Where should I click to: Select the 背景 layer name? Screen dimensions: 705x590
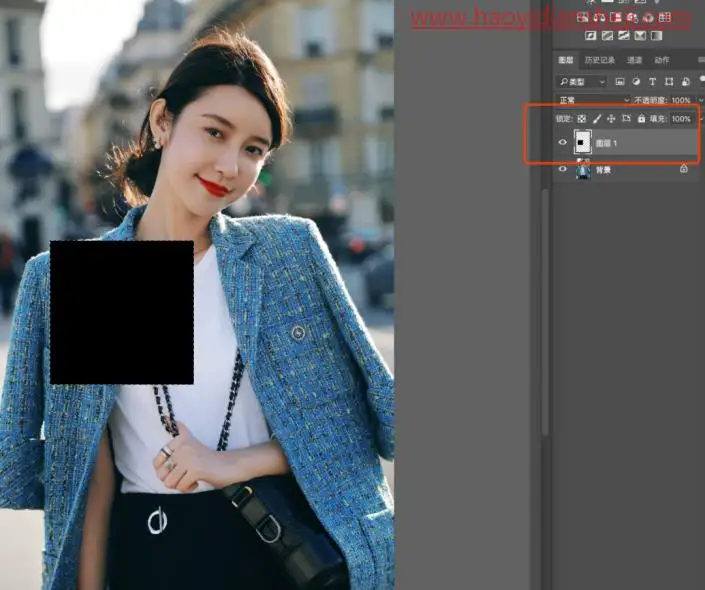pyautogui.click(x=603, y=170)
